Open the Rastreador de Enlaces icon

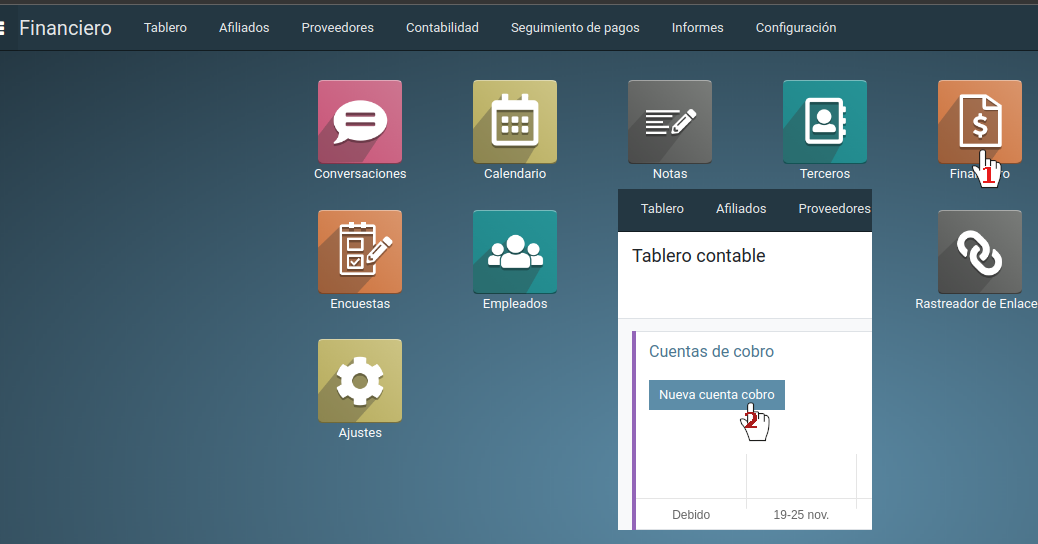pyautogui.click(x=979, y=251)
